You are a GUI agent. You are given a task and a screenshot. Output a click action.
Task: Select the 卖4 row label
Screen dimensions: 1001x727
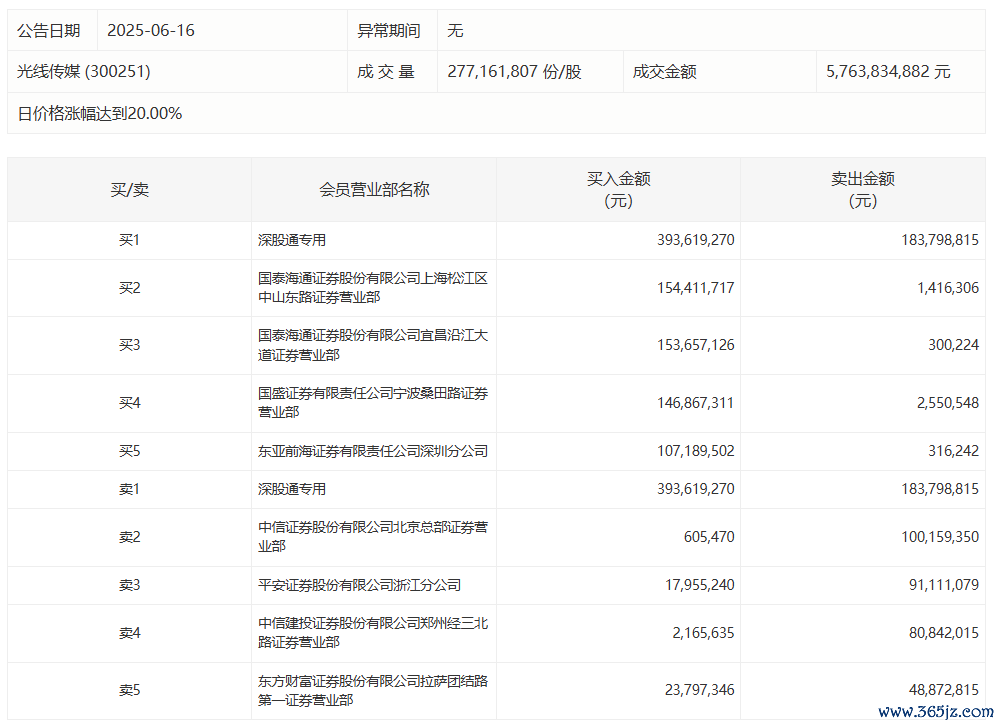(130, 633)
